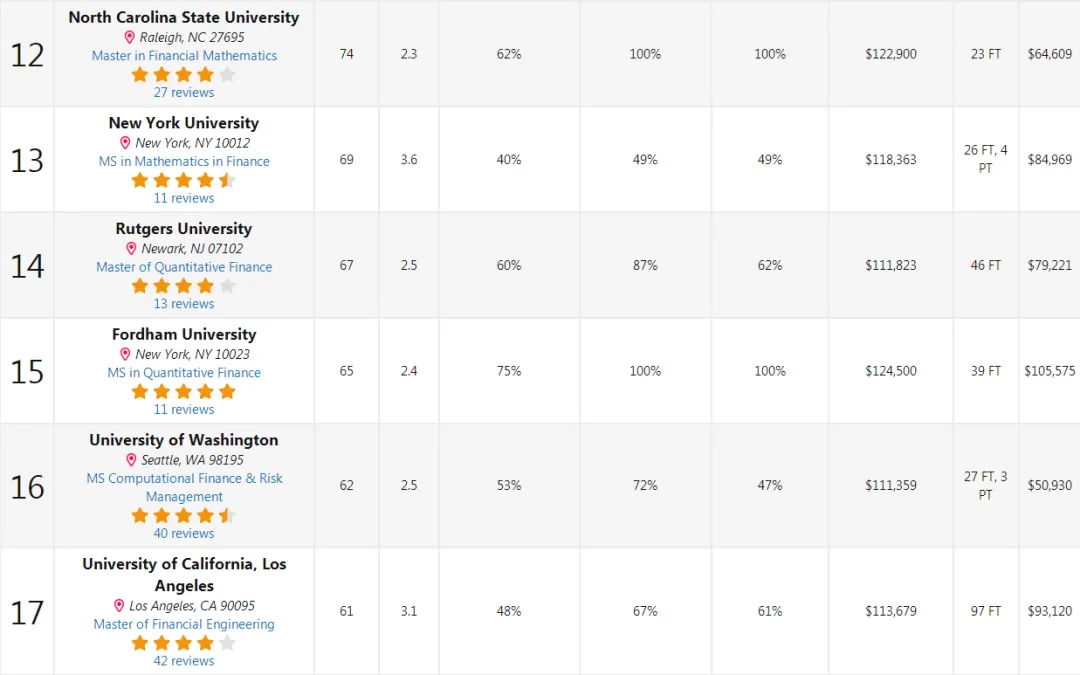Click the location pin next to Newark, NJ
Image resolution: width=1080 pixels, height=675 pixels.
coord(132,249)
